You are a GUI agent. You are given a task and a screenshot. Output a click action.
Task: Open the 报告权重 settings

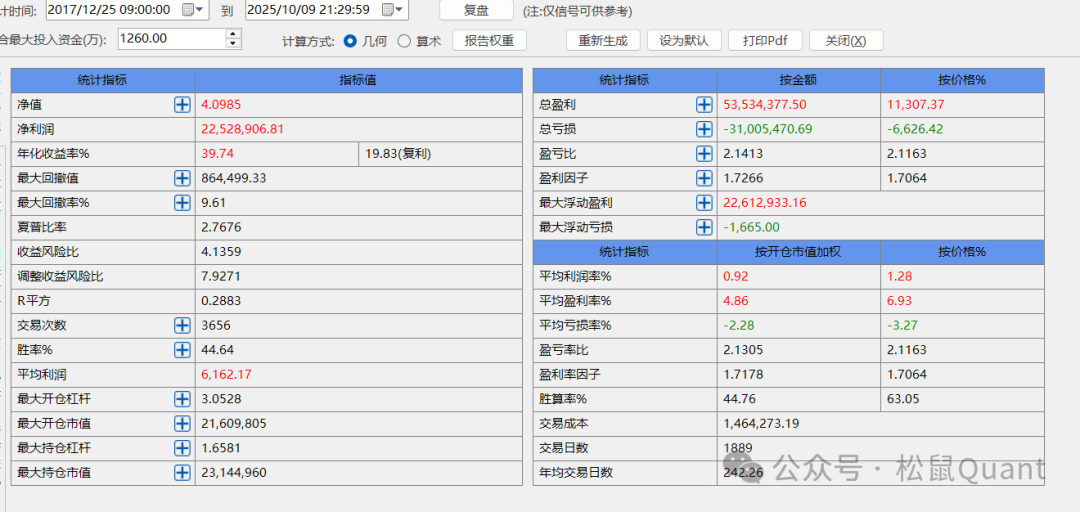tap(489, 41)
